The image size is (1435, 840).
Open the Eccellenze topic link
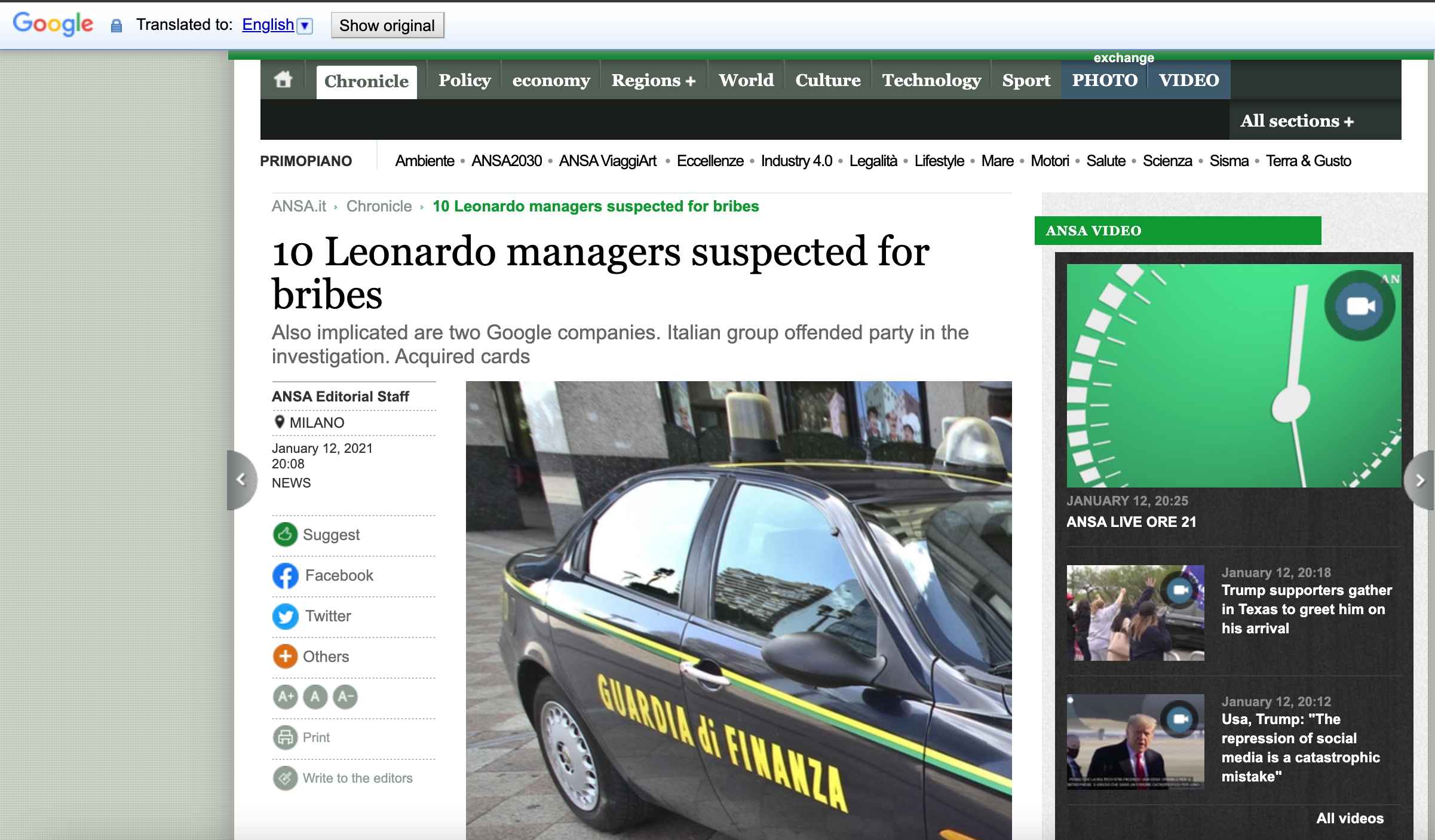[x=710, y=161]
